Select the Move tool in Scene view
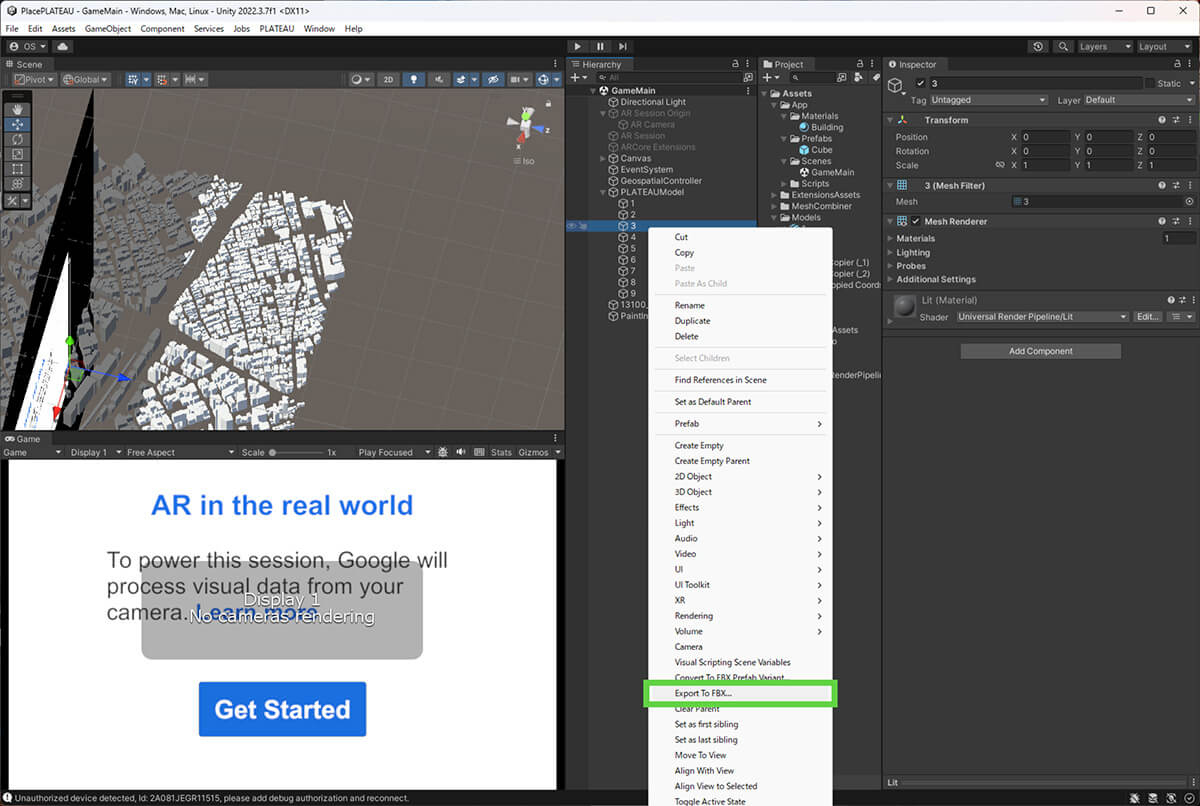The image size is (1200, 806). click(x=17, y=124)
